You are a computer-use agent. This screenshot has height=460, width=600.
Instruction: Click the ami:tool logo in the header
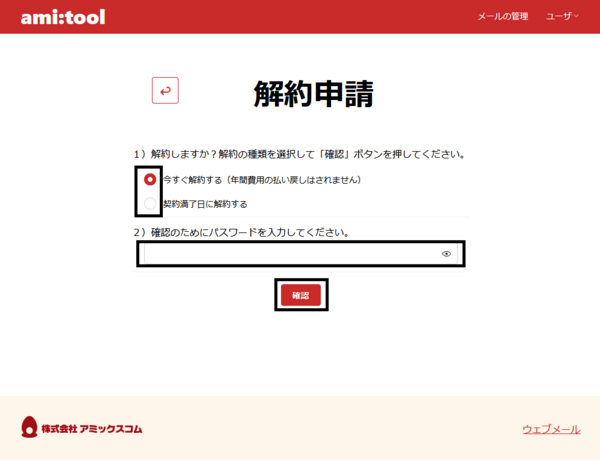click(x=62, y=17)
